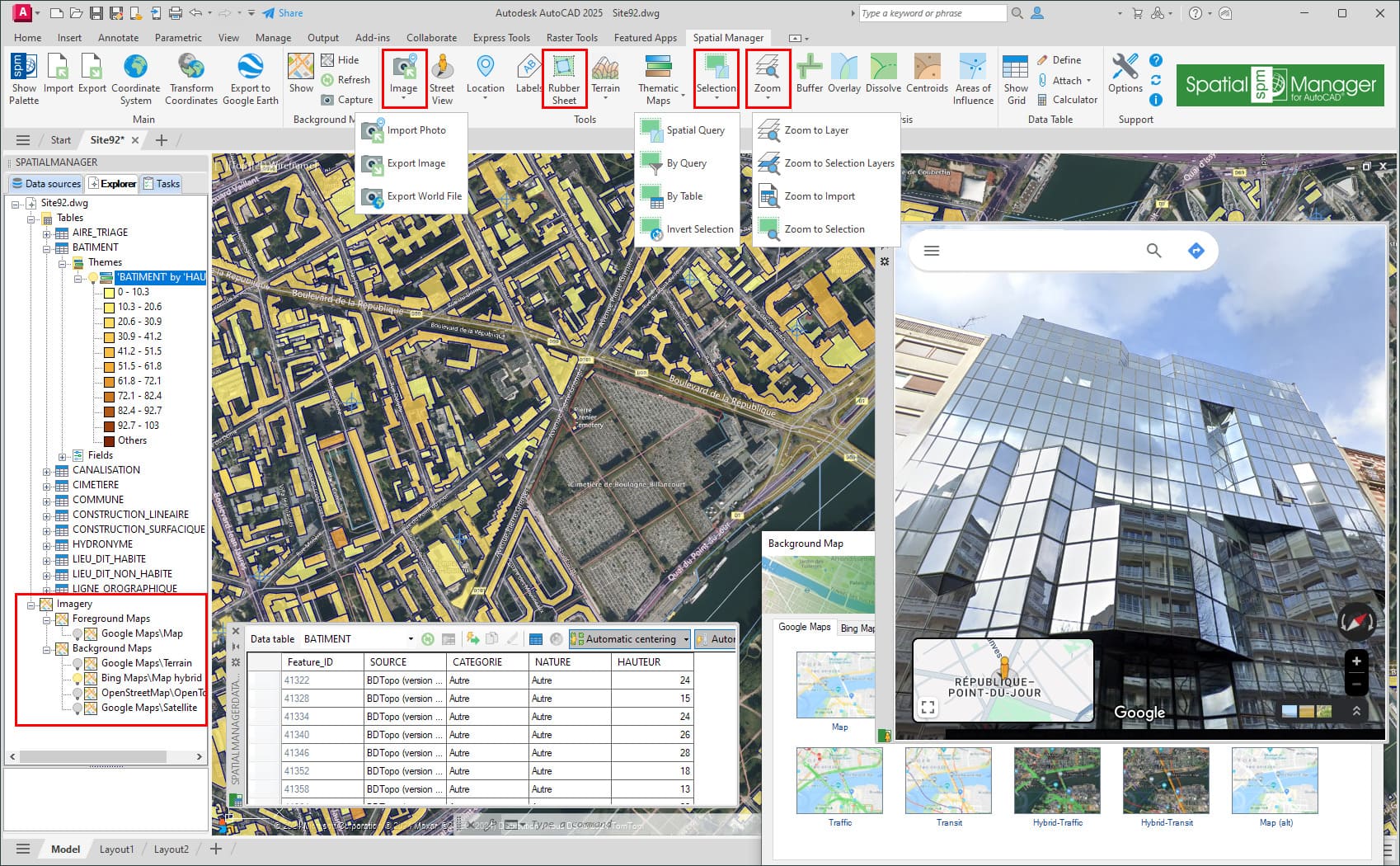Choose Zoom to Selection Layers
The height and width of the screenshot is (866, 1400).
[826, 163]
